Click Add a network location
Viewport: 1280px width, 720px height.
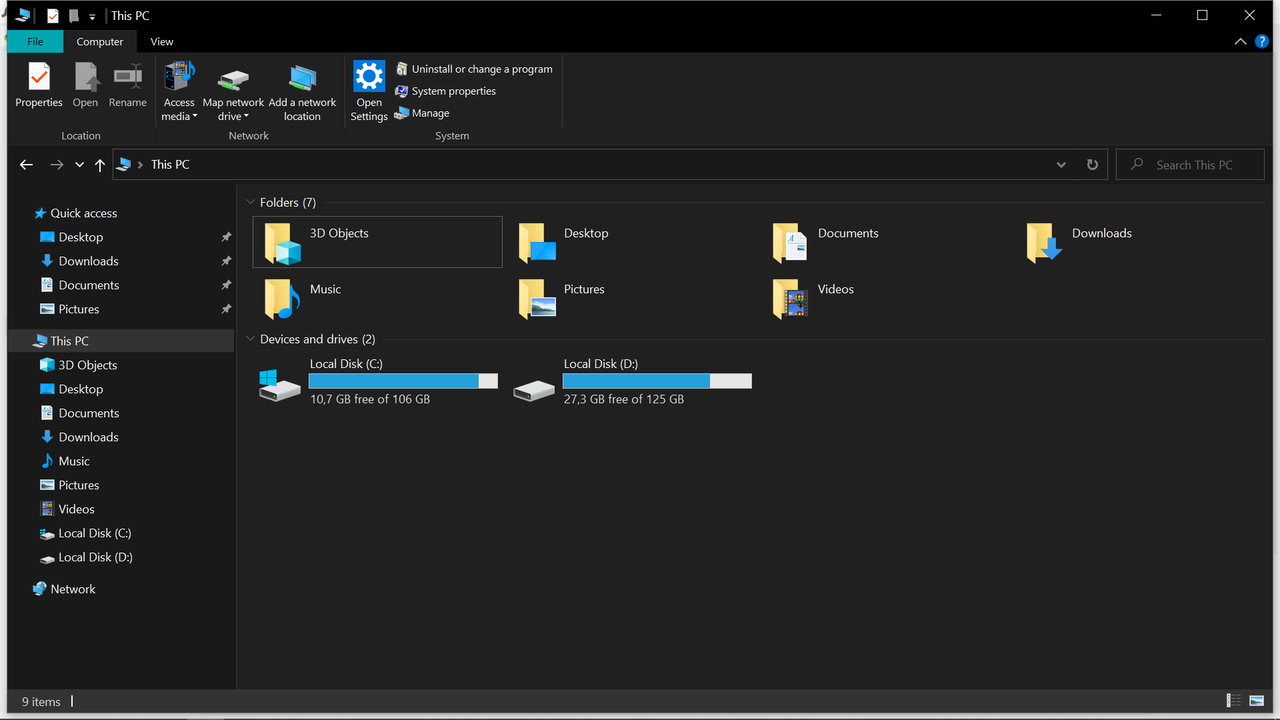coord(302,91)
